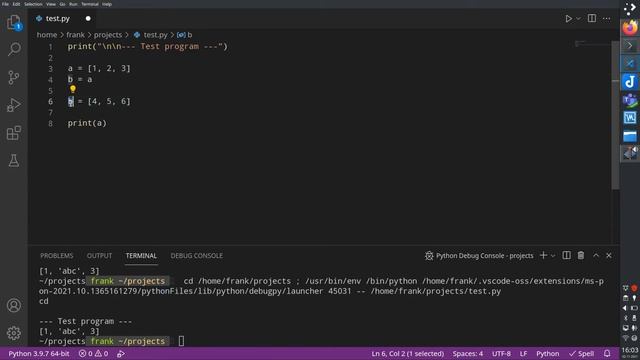The image size is (640, 360).
Task: Open the Selection menu
Action: point(33,4)
